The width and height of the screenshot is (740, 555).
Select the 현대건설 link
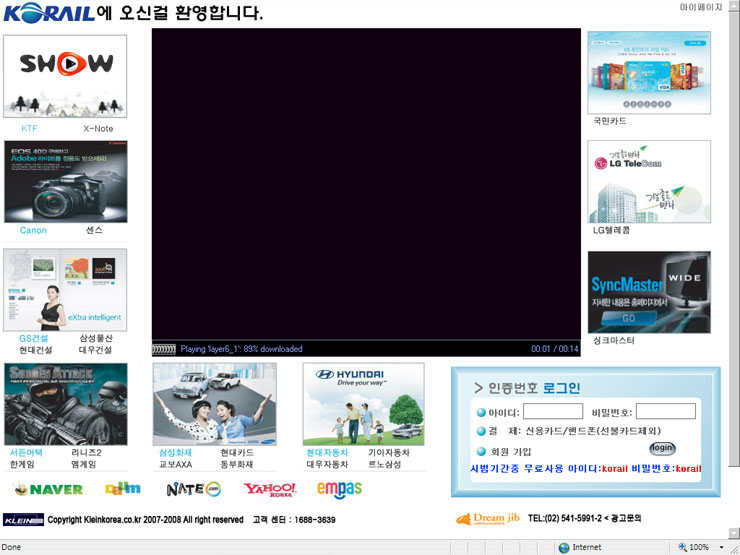click(x=35, y=350)
